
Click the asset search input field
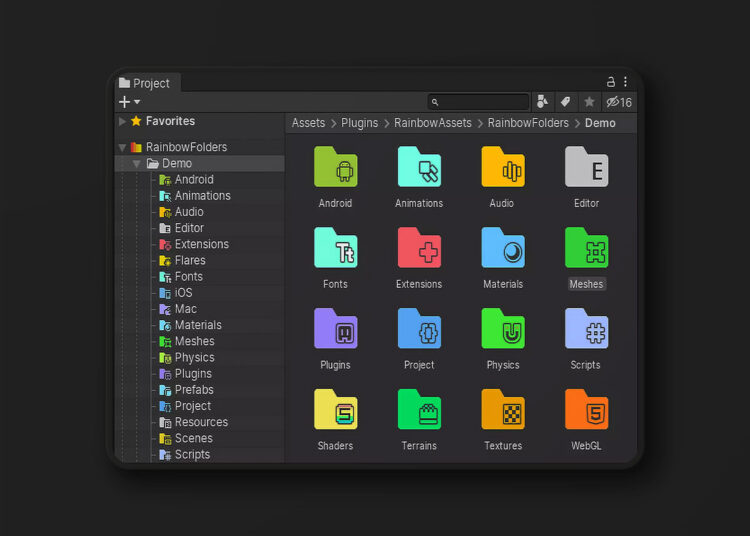point(482,102)
